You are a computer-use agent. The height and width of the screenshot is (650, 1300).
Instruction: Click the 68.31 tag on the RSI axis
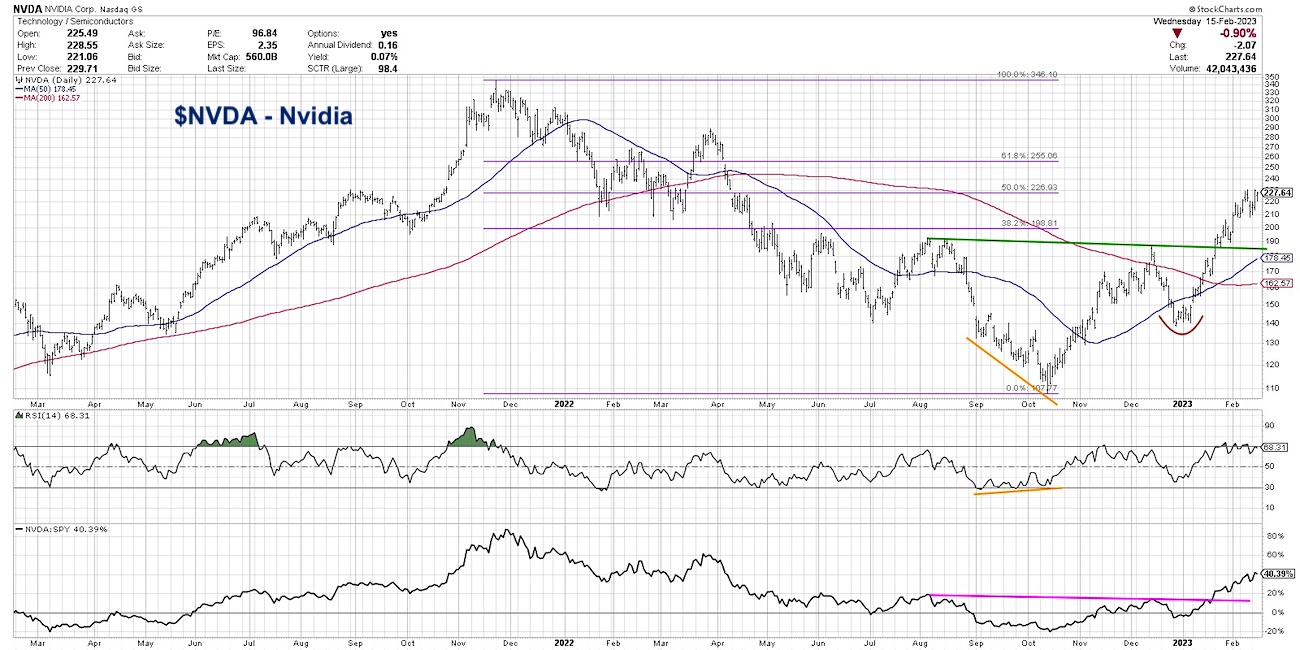coord(1275,447)
